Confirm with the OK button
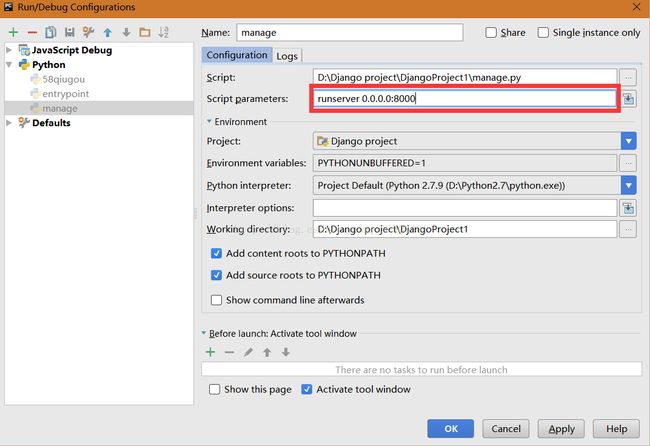This screenshot has width=650, height=446. (x=451, y=429)
